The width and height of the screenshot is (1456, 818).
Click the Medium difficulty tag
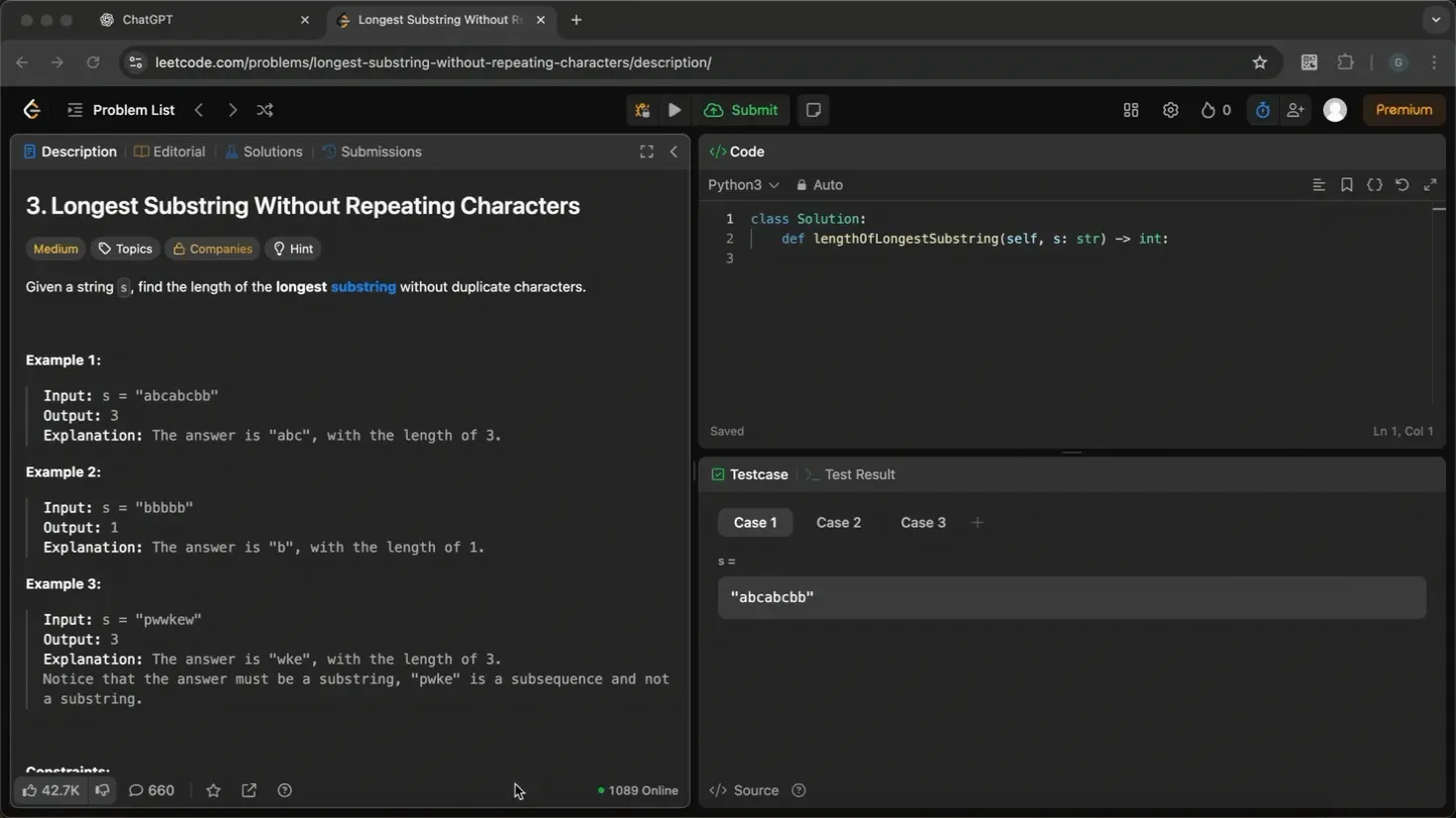[55, 249]
